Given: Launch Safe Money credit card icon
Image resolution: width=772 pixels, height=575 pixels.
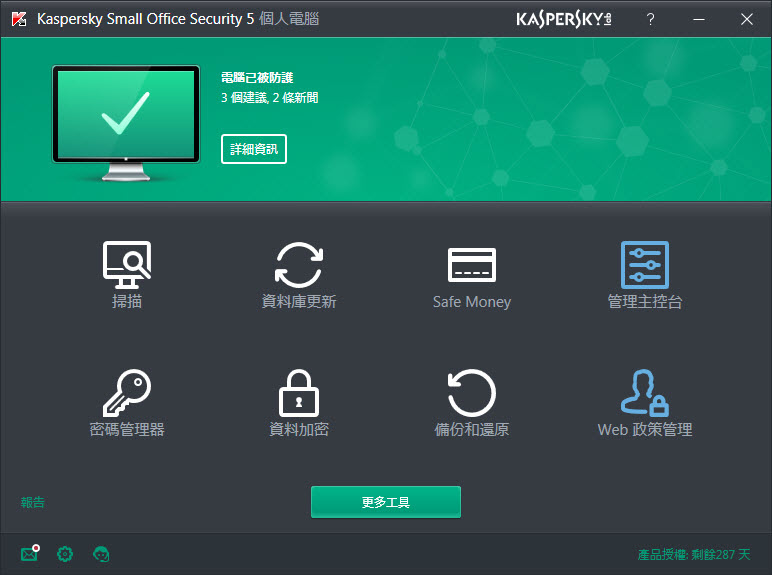Looking at the screenshot, I should 472,265.
